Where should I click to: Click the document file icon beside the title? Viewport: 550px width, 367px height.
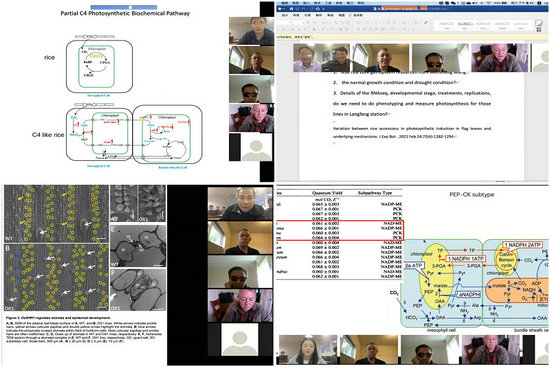coord(375,9)
